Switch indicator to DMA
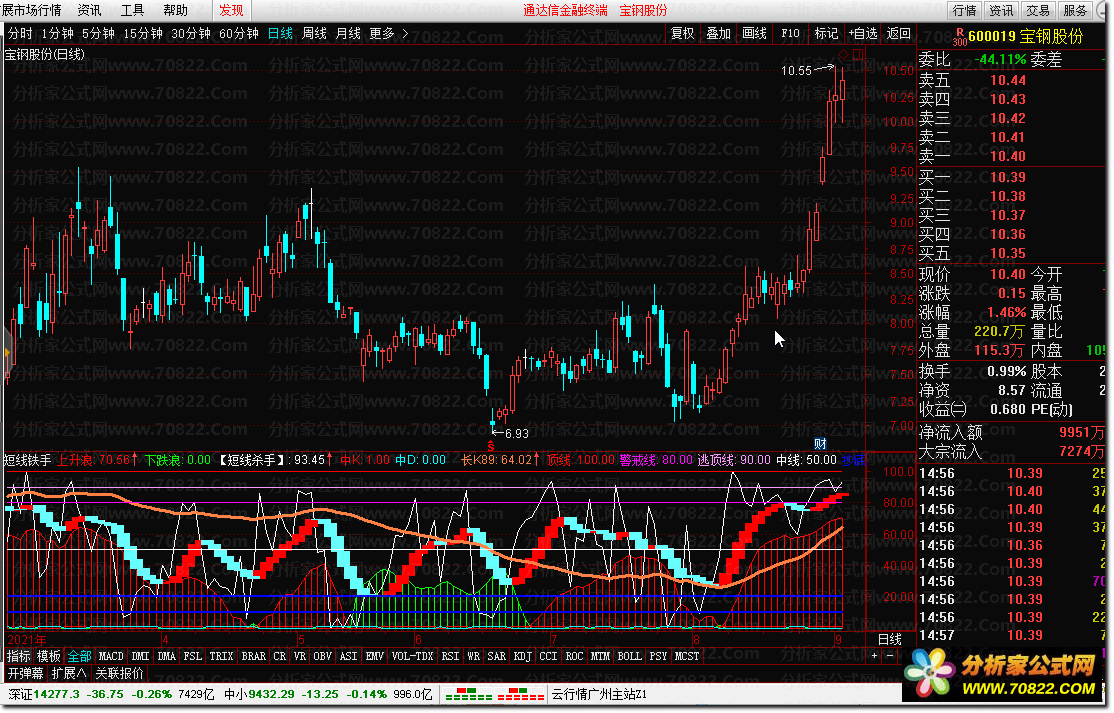1114x713 pixels. click(x=166, y=656)
